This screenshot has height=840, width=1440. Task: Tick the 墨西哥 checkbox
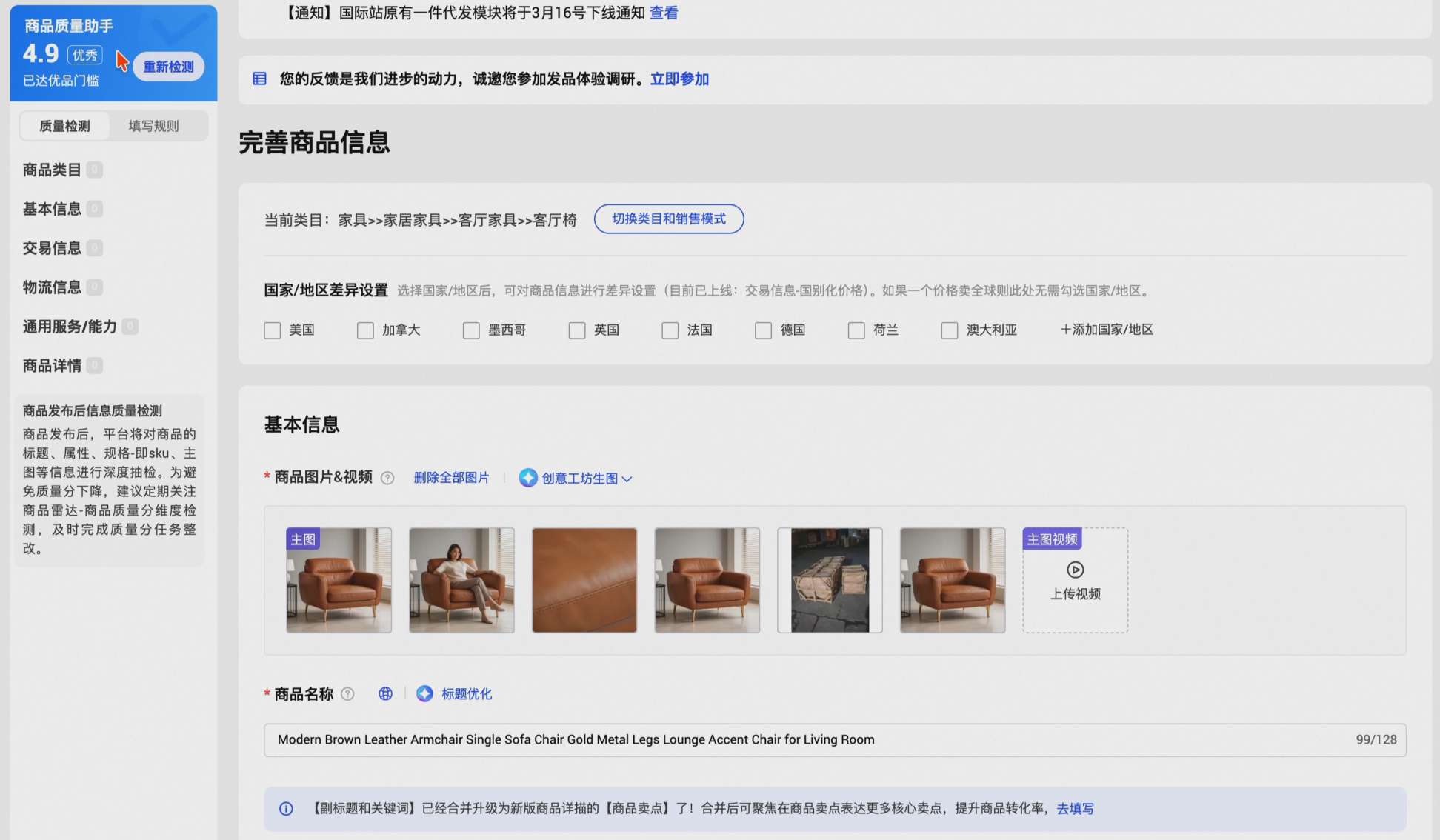(471, 330)
